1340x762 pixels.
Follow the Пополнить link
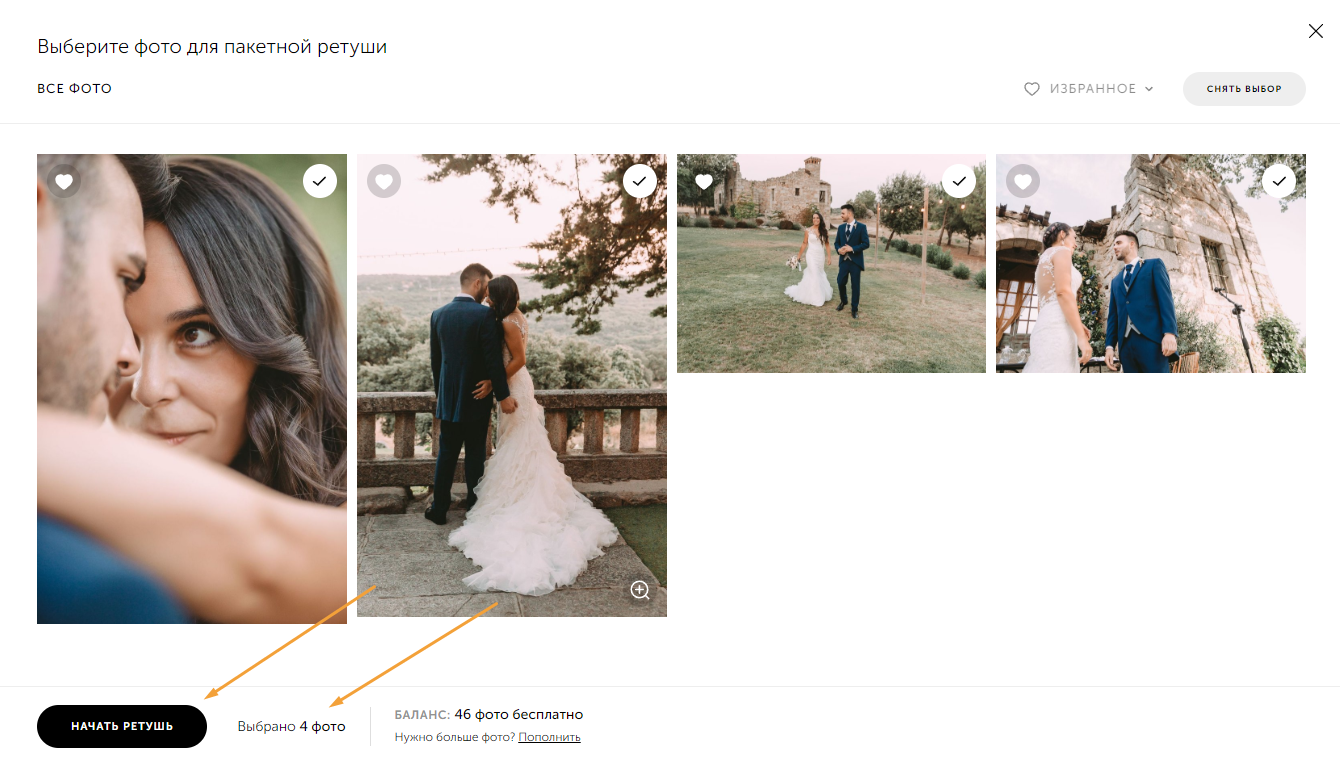coord(549,737)
